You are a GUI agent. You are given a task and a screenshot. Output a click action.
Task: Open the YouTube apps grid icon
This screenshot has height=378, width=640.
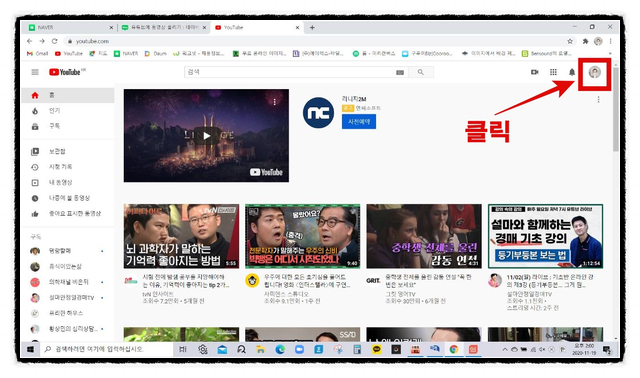coord(553,72)
